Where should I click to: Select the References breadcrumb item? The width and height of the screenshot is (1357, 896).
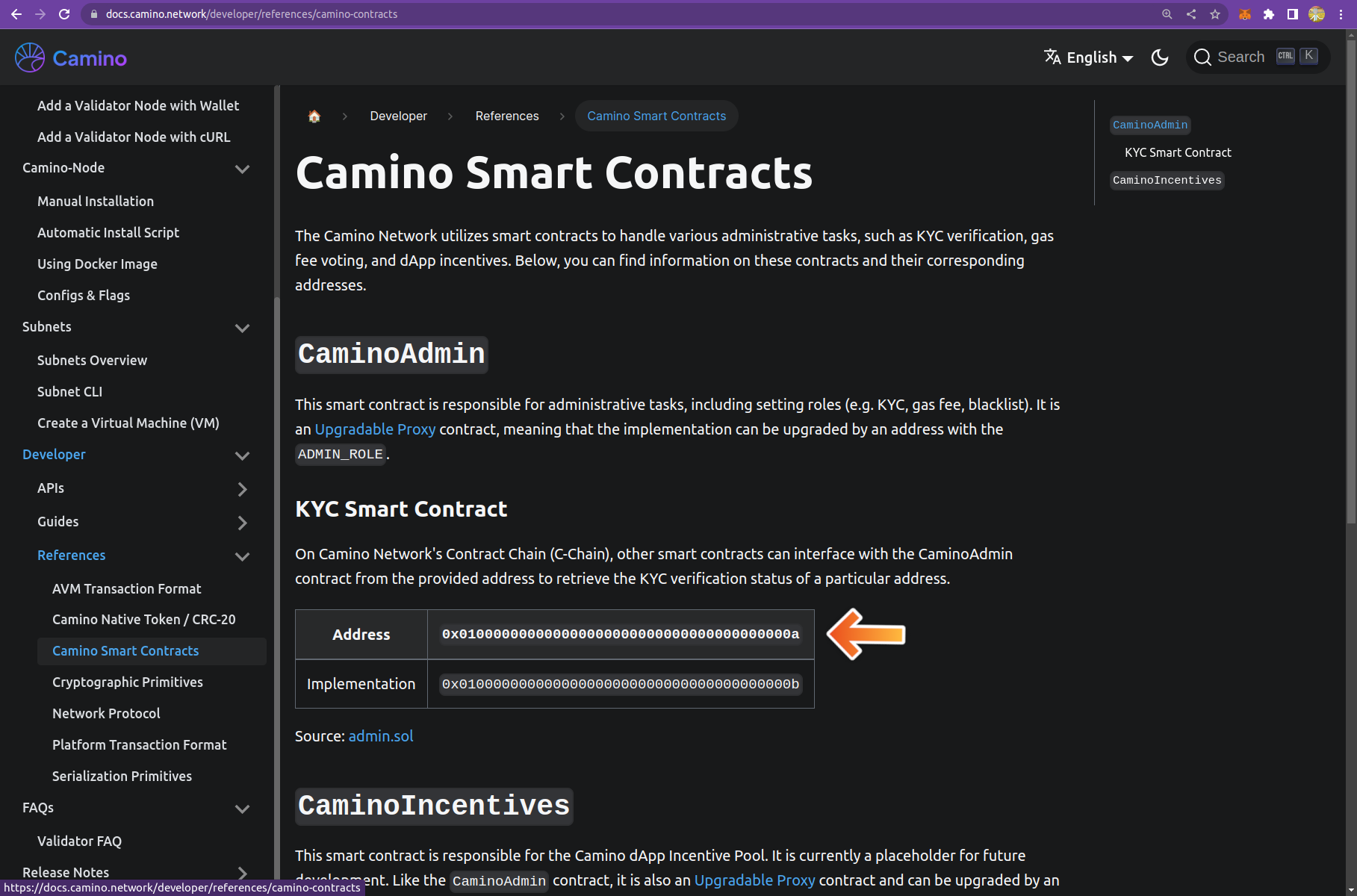point(507,116)
